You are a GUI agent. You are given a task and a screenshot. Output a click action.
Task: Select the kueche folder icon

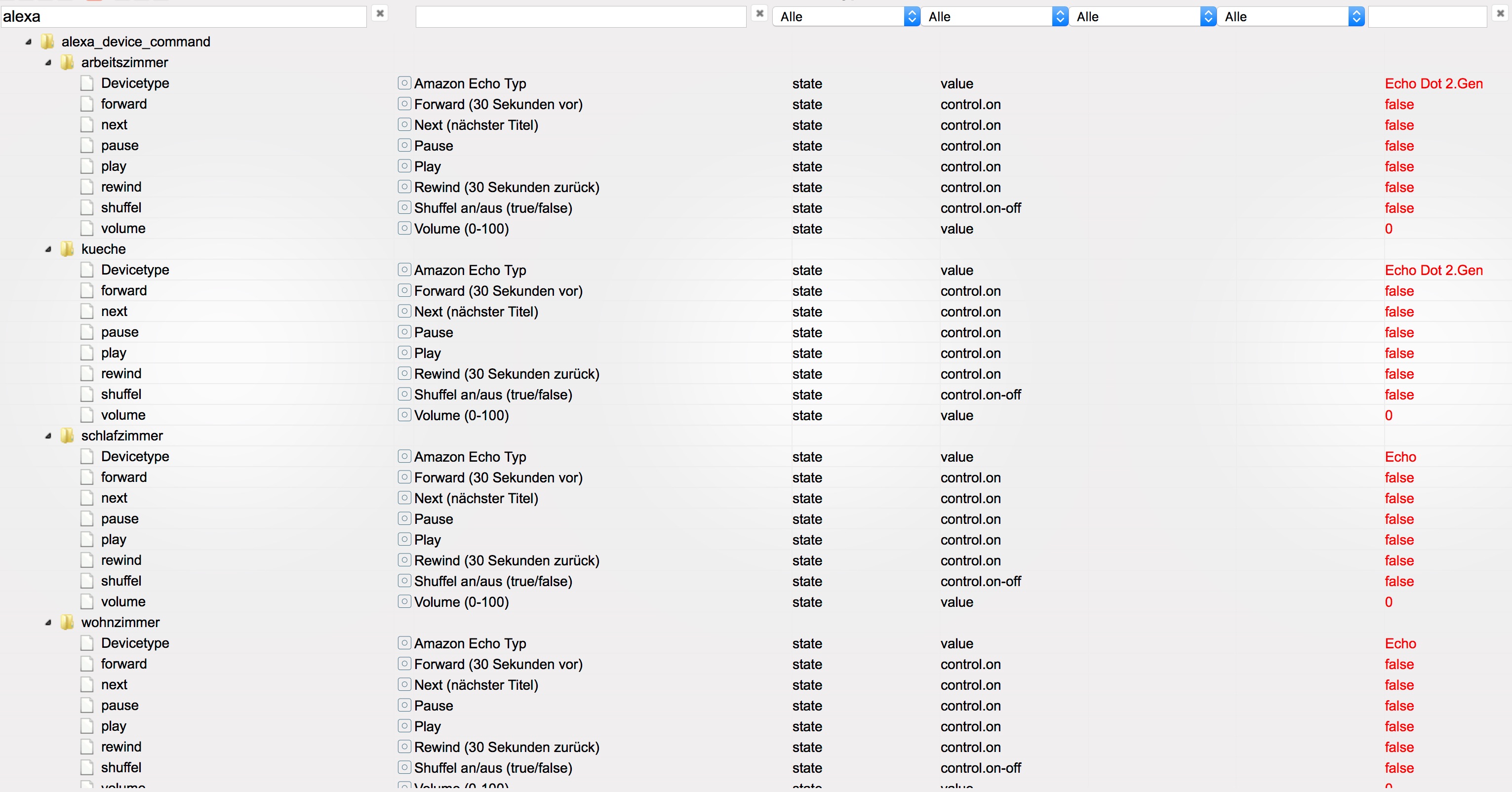click(x=68, y=249)
